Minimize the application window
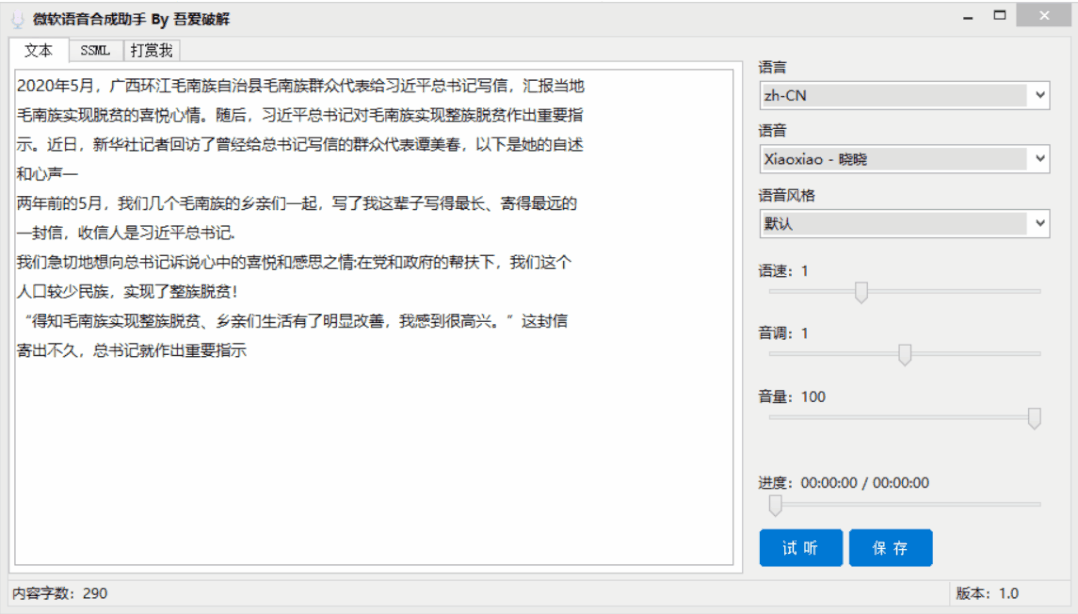1078x614 pixels. tap(966, 17)
